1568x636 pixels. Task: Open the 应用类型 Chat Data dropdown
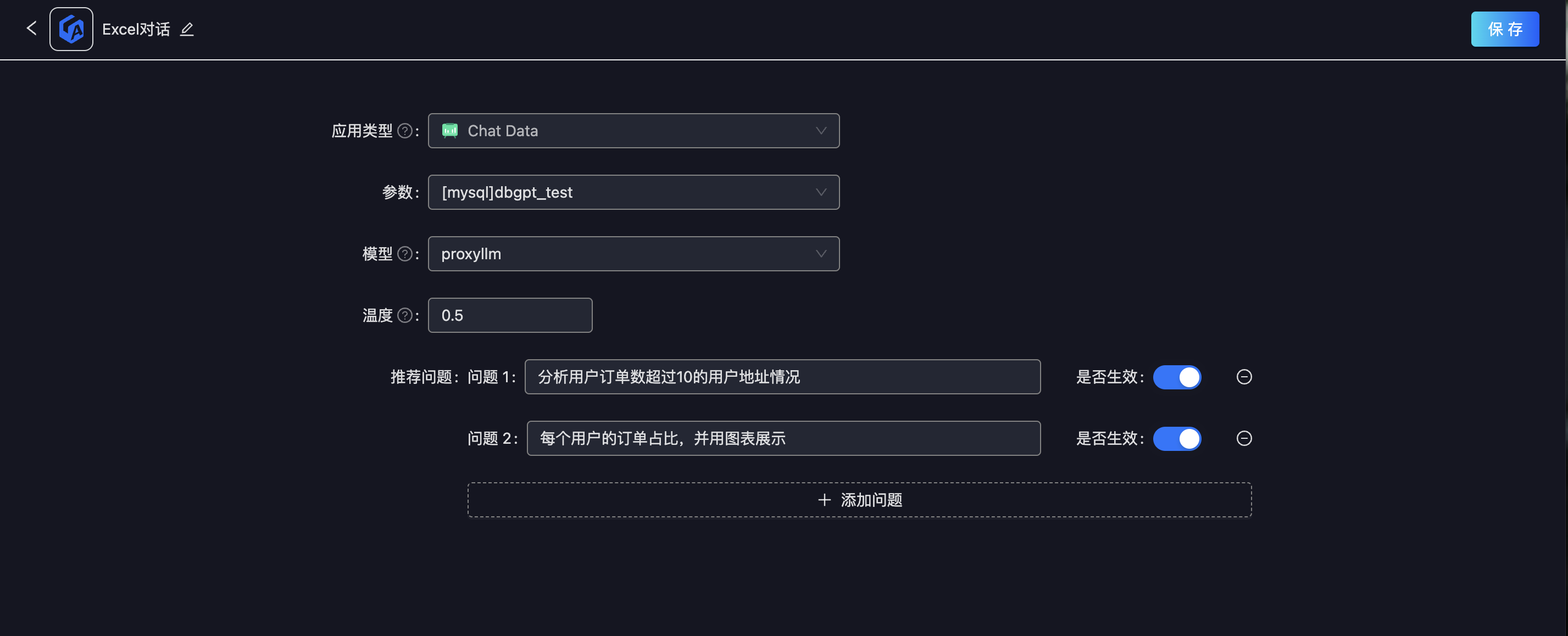633,131
